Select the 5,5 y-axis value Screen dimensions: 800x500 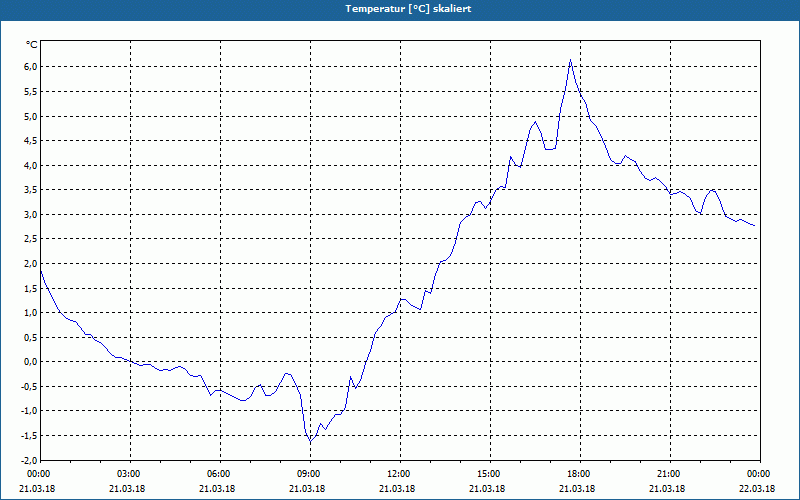[x=30, y=92]
